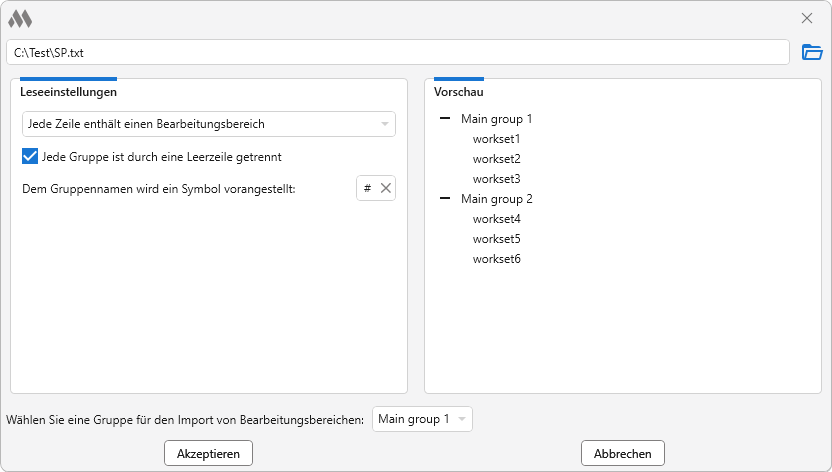The width and height of the screenshot is (832, 472).
Task: Click the application logo icon
Action: tap(20, 18)
